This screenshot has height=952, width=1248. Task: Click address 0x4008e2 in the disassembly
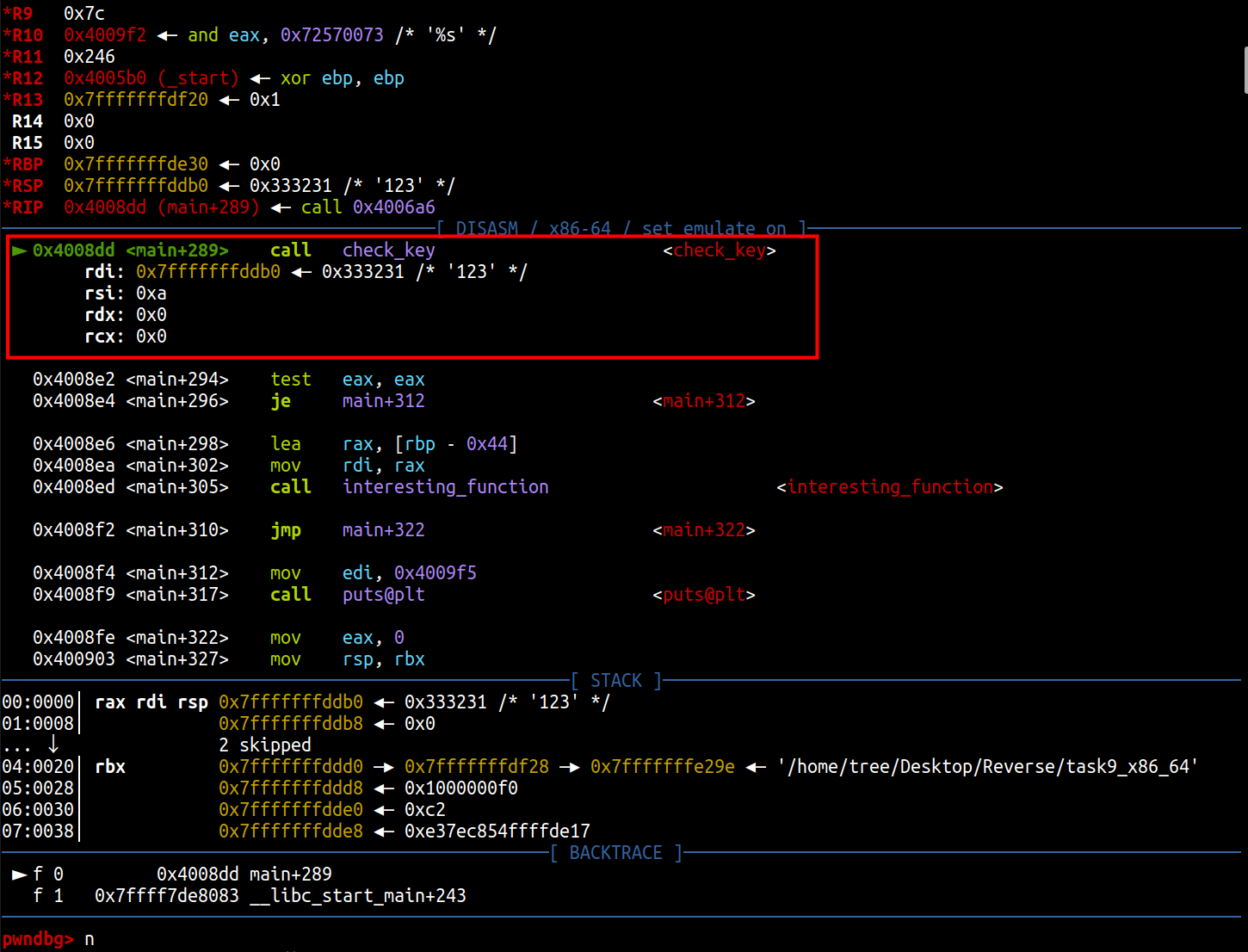point(74,380)
